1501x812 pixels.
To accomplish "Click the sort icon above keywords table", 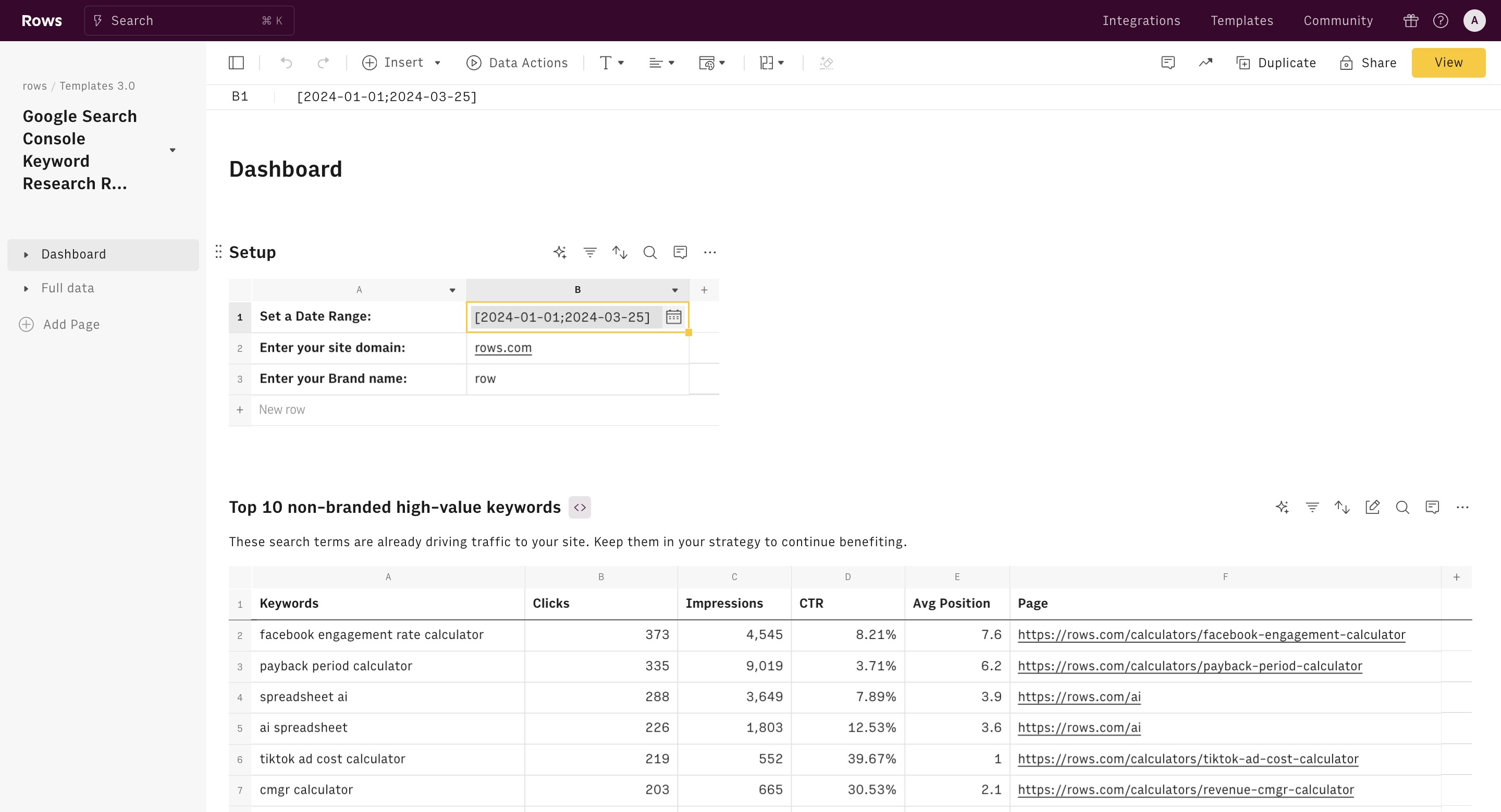I will tap(1342, 507).
